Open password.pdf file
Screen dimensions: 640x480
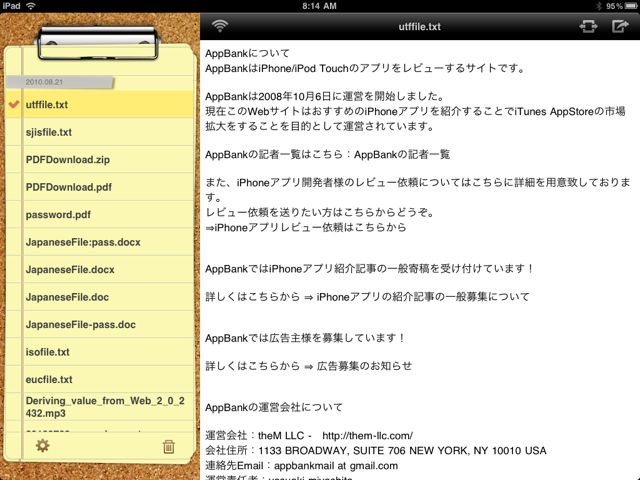tap(99, 215)
